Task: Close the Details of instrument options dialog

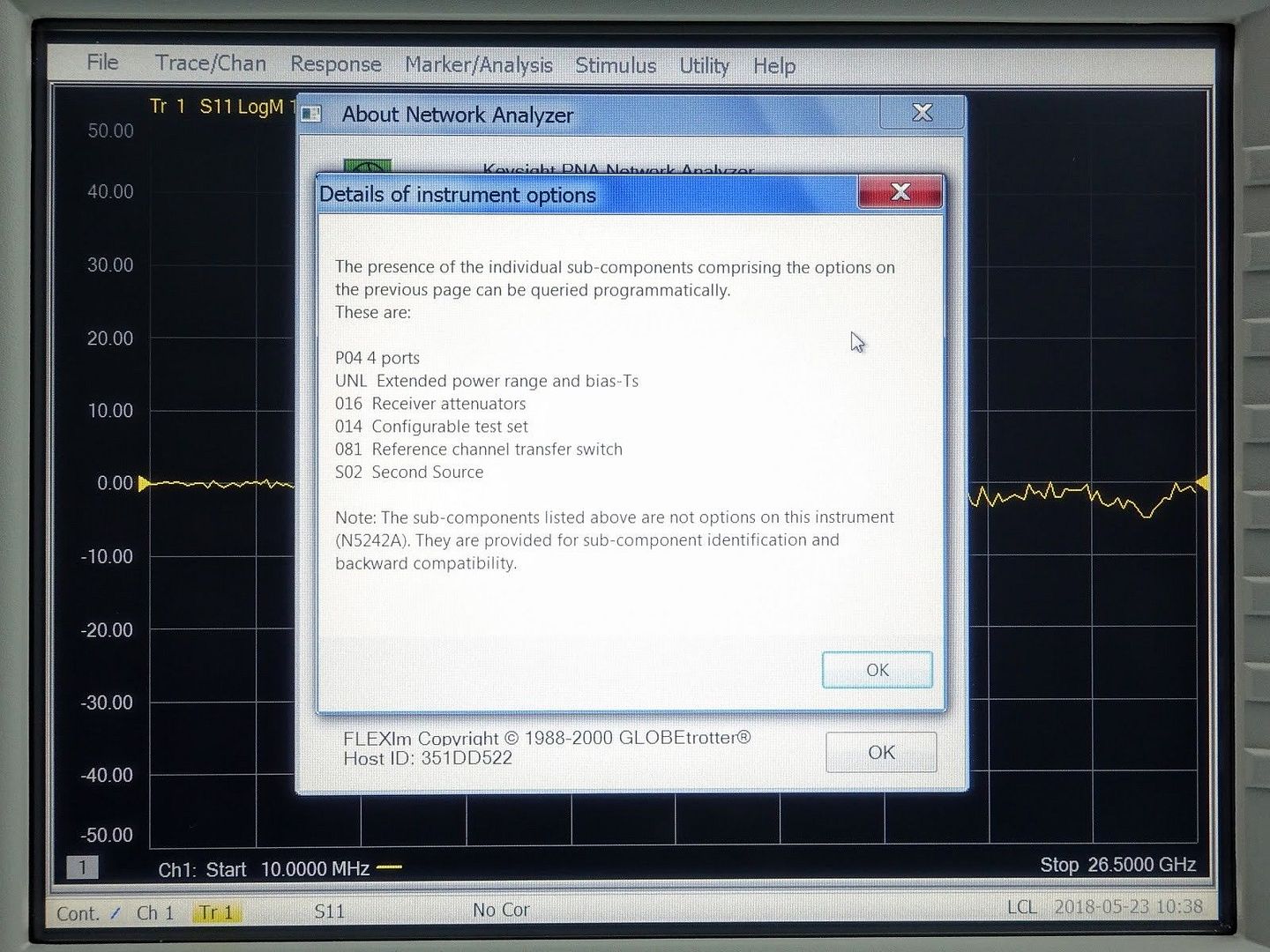Action: pos(900,192)
